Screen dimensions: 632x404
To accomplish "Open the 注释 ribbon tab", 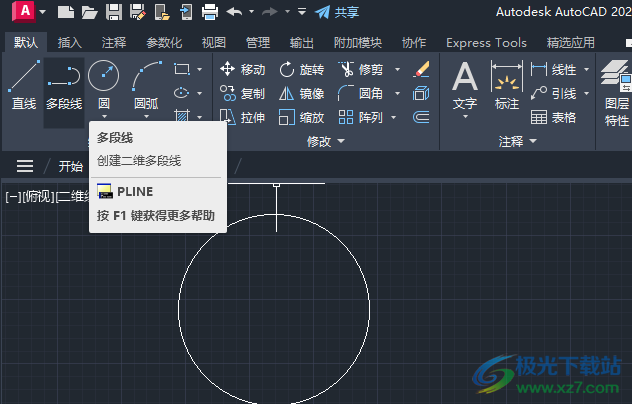I will pos(114,42).
